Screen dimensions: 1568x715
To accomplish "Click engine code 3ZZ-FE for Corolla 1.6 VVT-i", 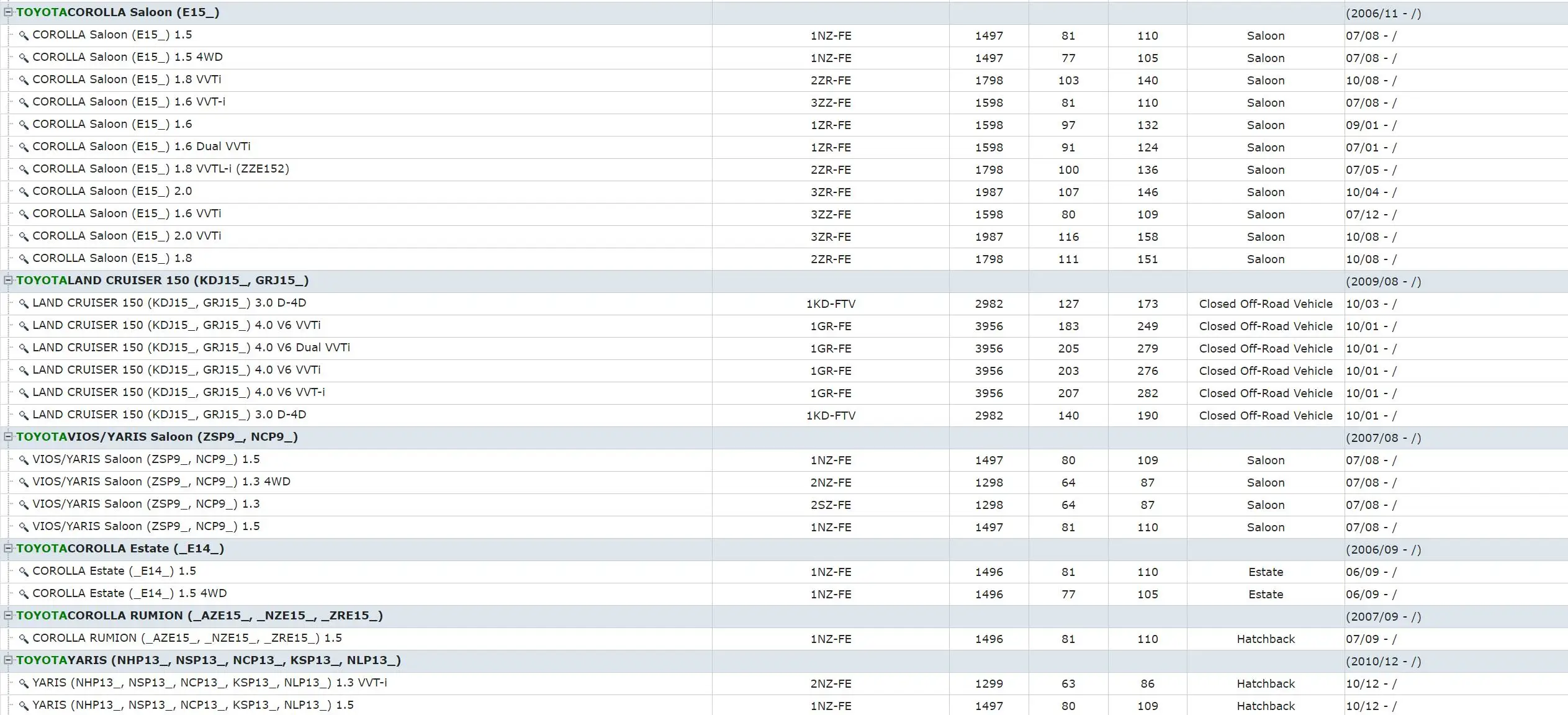I will coord(831,103).
